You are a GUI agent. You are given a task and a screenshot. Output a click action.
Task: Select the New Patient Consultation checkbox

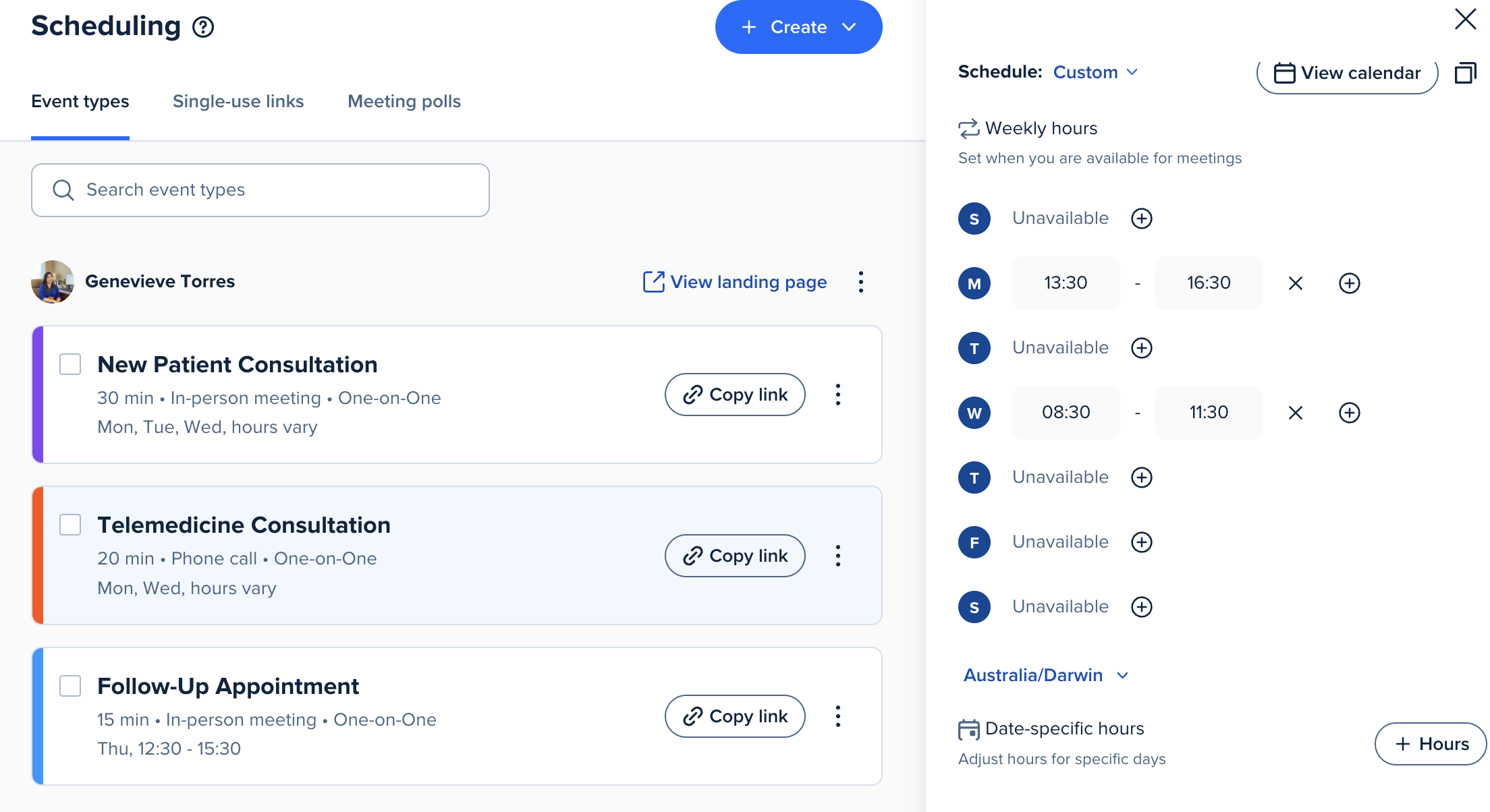pos(70,364)
